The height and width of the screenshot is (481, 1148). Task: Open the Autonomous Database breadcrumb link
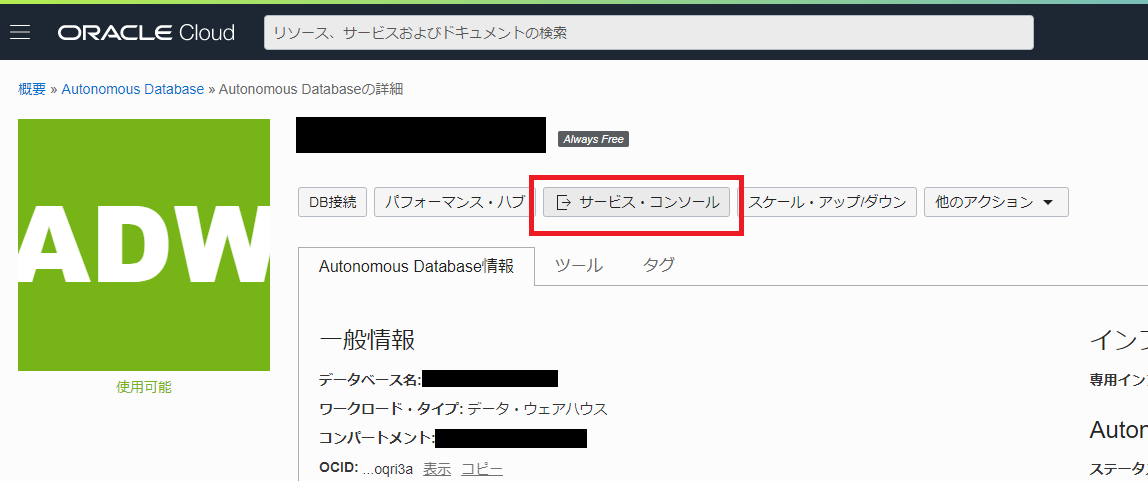click(x=133, y=89)
